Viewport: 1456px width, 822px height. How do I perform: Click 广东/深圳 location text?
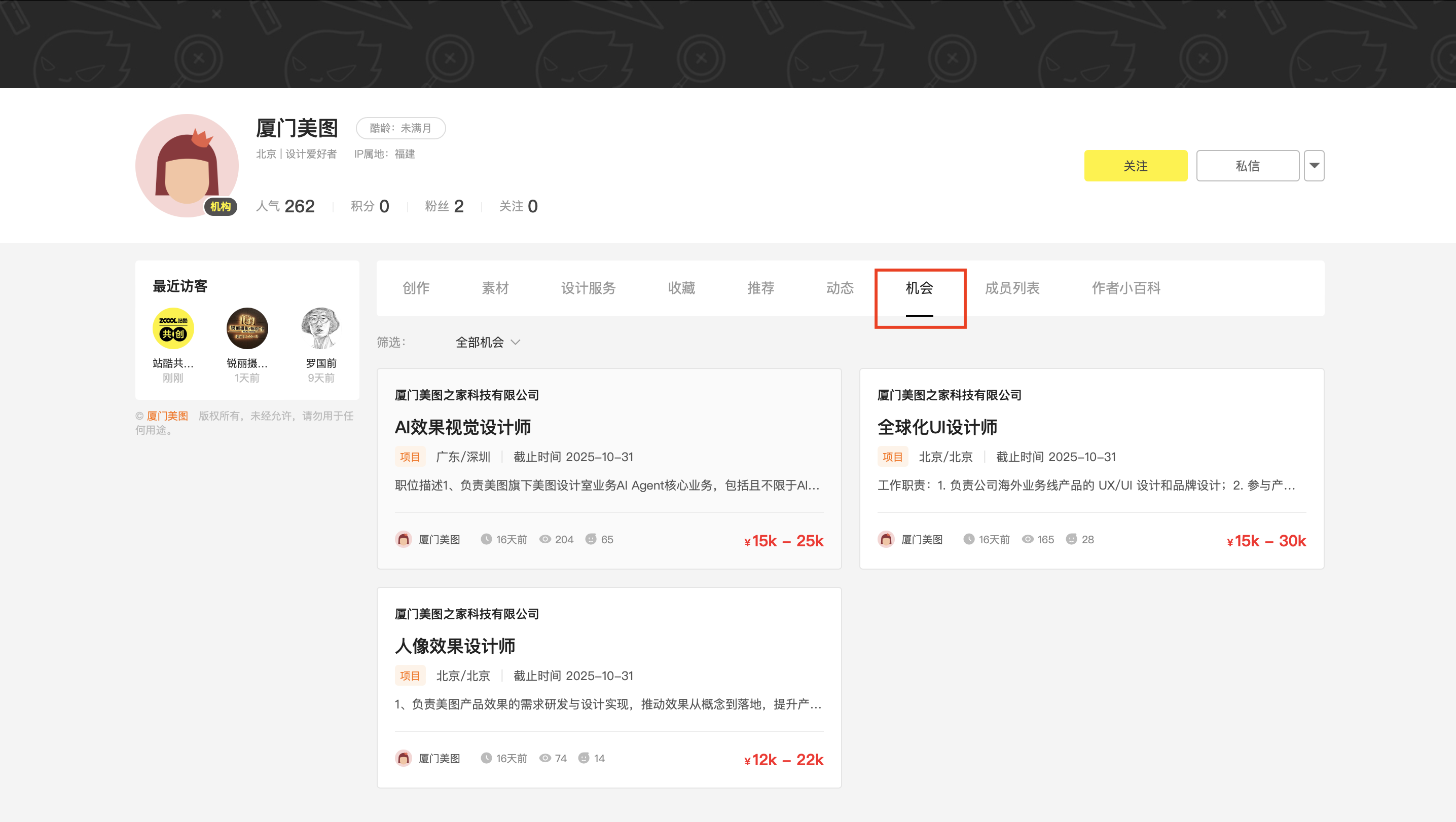coord(463,457)
